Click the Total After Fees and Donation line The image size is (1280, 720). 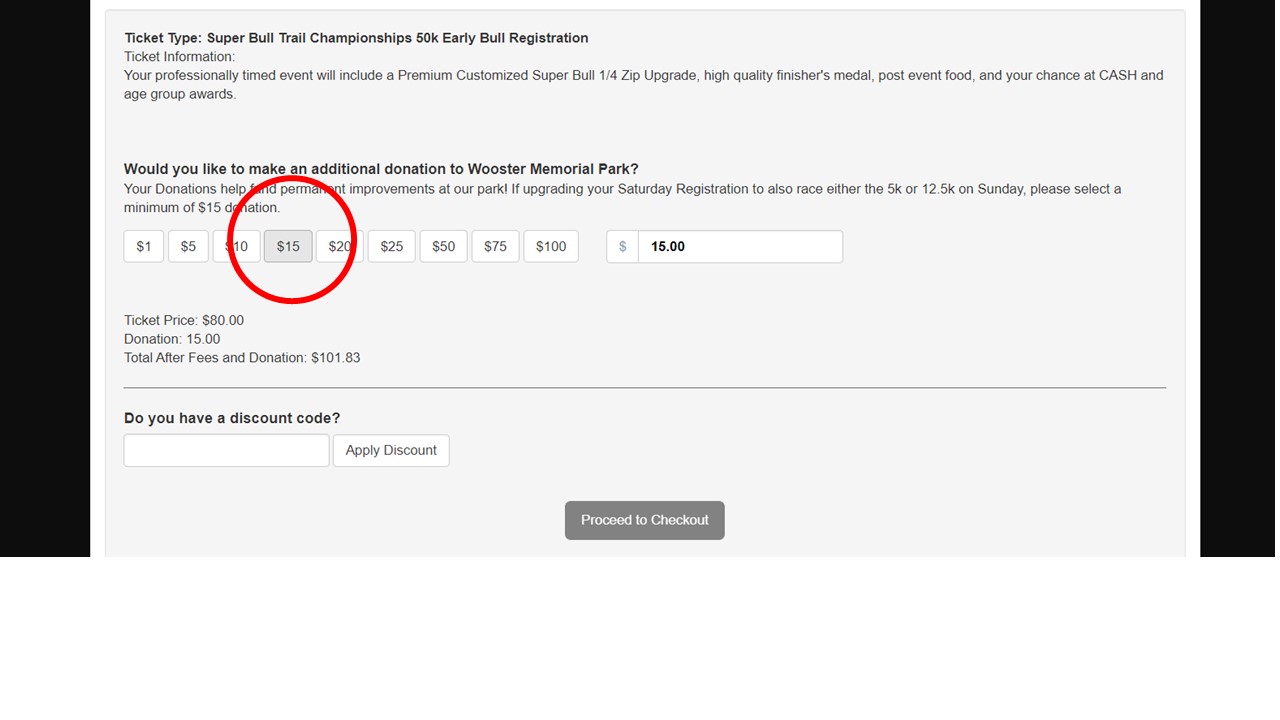(242, 357)
